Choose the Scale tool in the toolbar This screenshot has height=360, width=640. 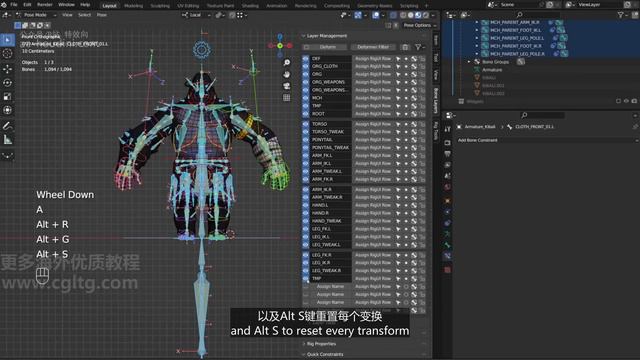click(7, 97)
